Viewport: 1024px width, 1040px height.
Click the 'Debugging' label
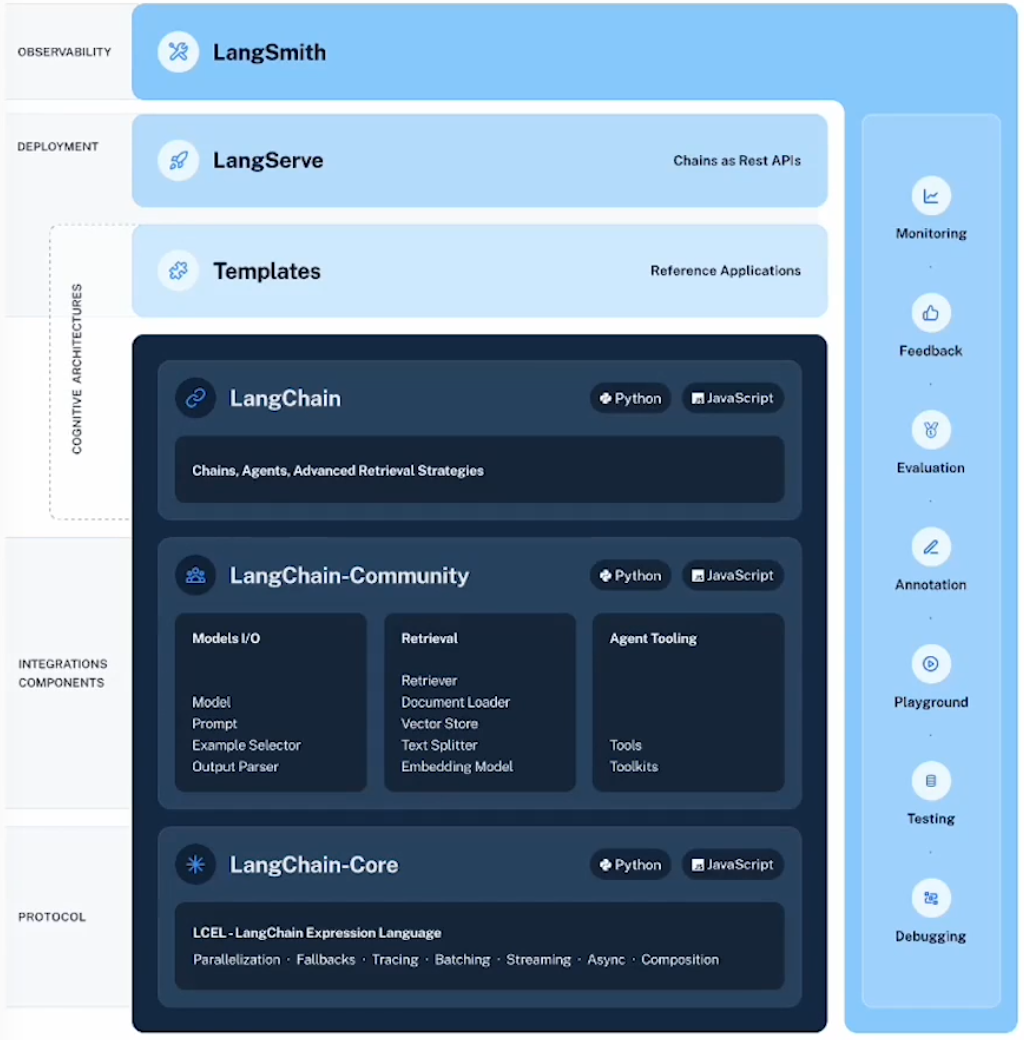pyautogui.click(x=930, y=936)
